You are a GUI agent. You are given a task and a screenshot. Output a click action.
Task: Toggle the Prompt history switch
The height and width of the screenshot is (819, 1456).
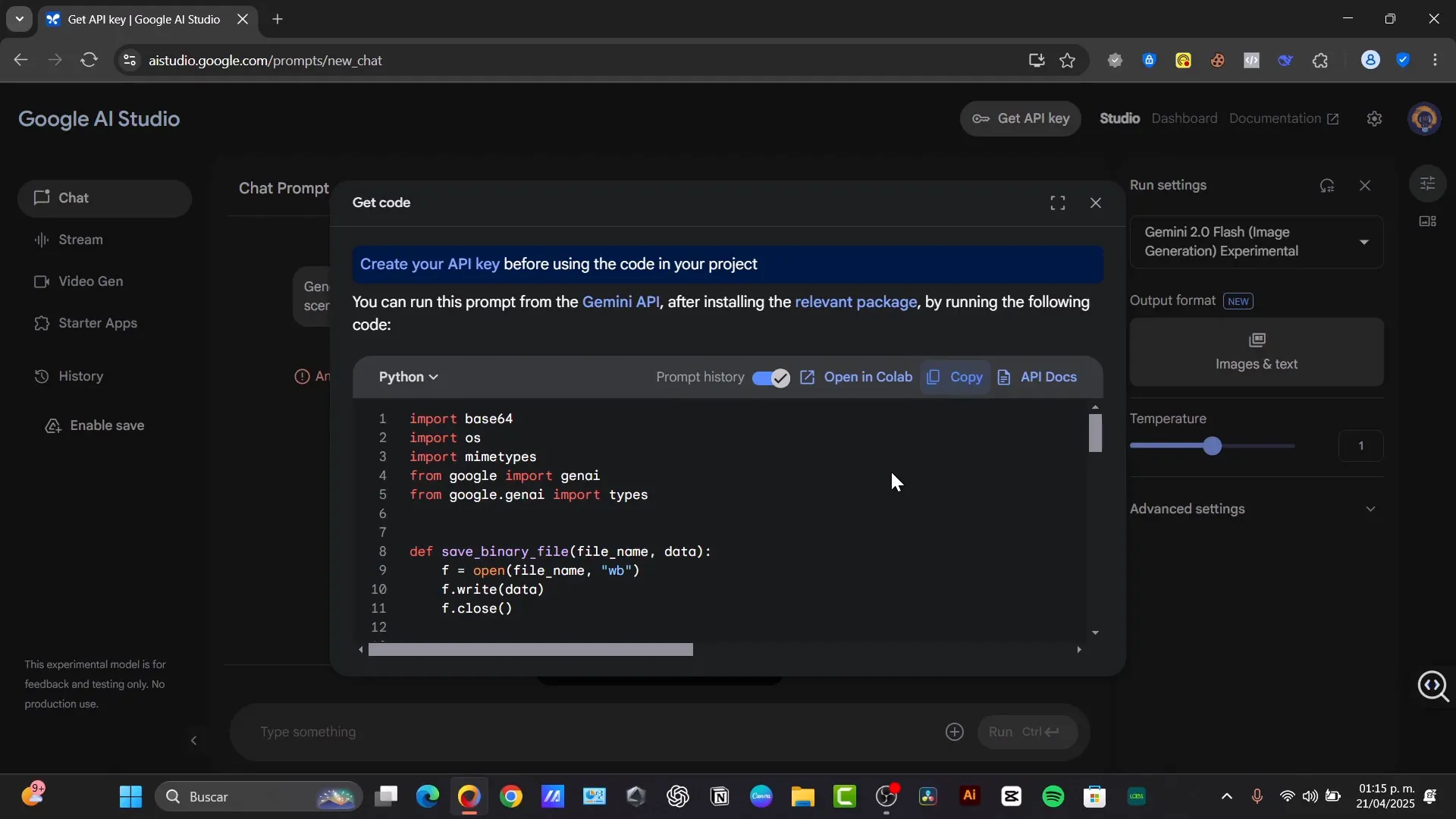click(770, 377)
